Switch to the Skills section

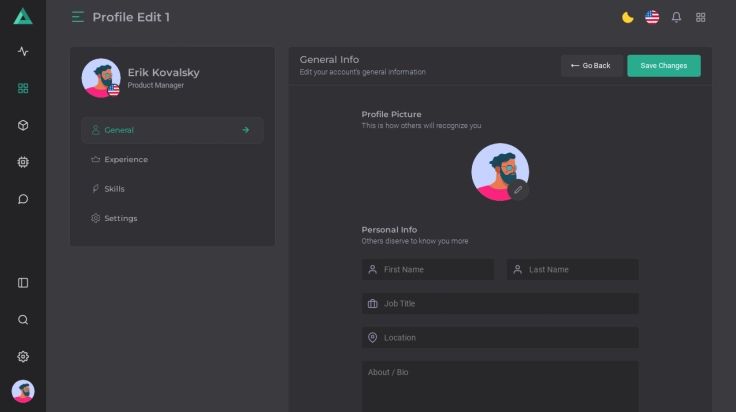click(114, 189)
